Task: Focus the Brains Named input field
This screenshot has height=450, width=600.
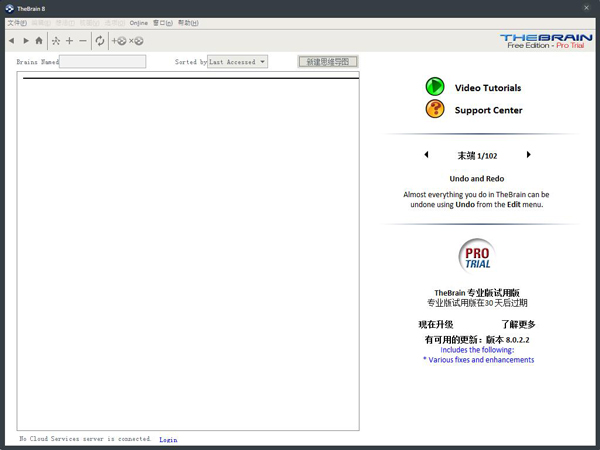Action: pyautogui.click(x=103, y=62)
